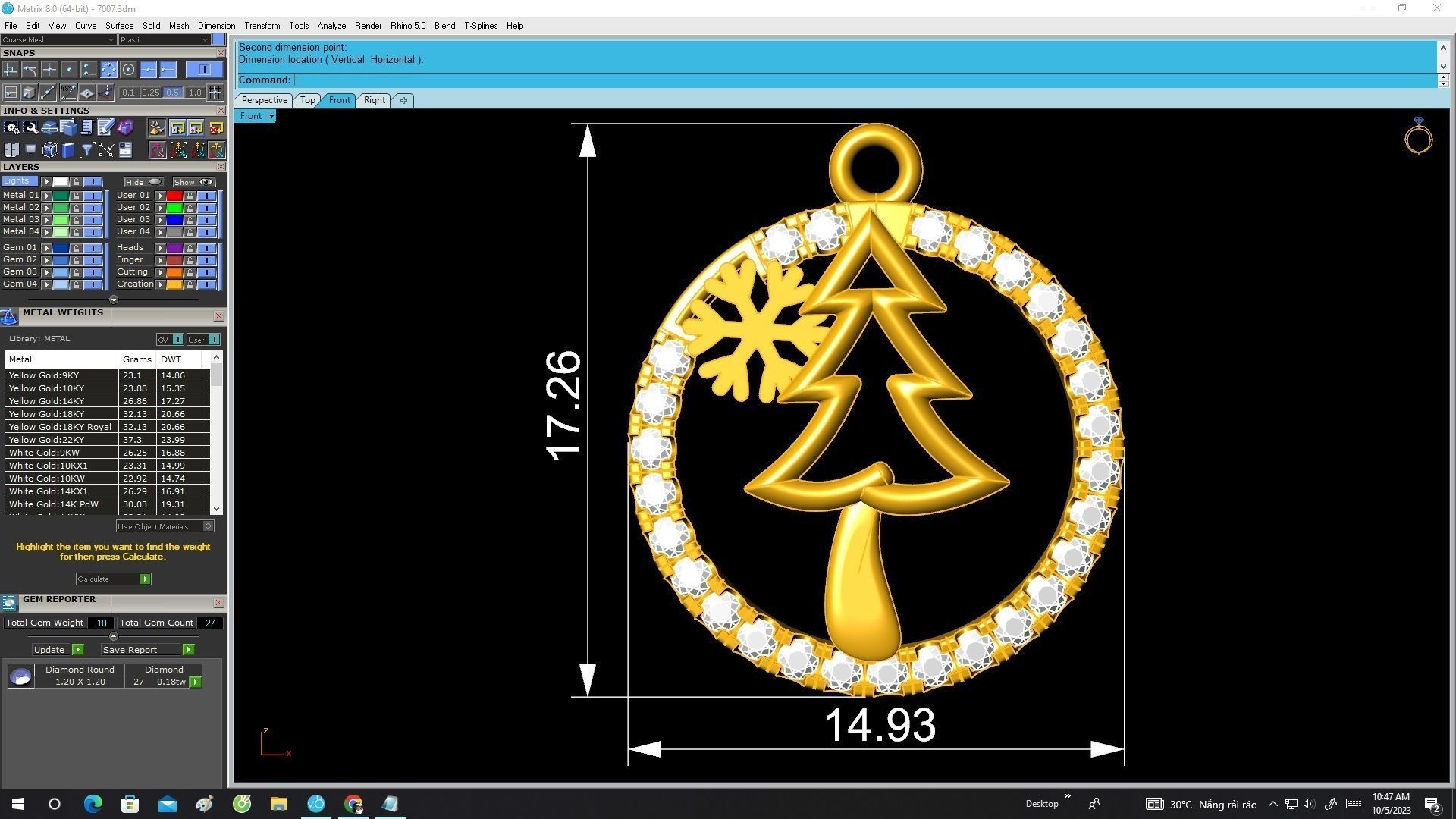Click the Command input field

[x=864, y=80]
